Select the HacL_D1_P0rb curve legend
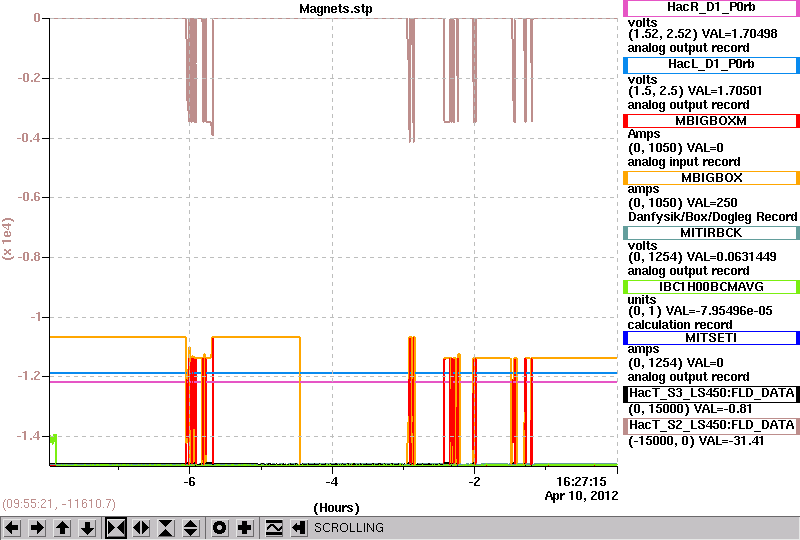 (x=711, y=64)
